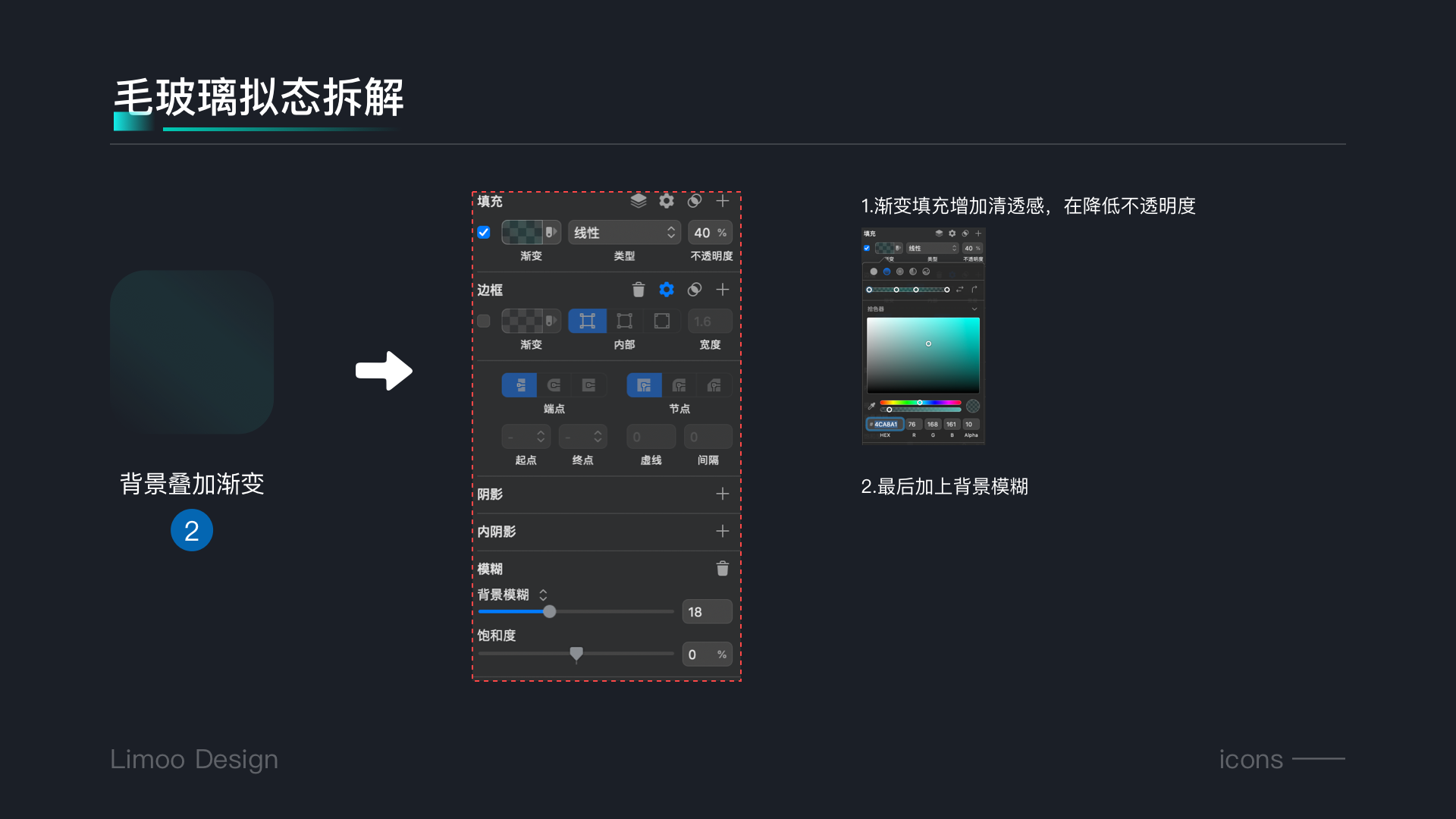Delete border with the 边框 trash icon
1456x819 pixels.
pos(639,290)
